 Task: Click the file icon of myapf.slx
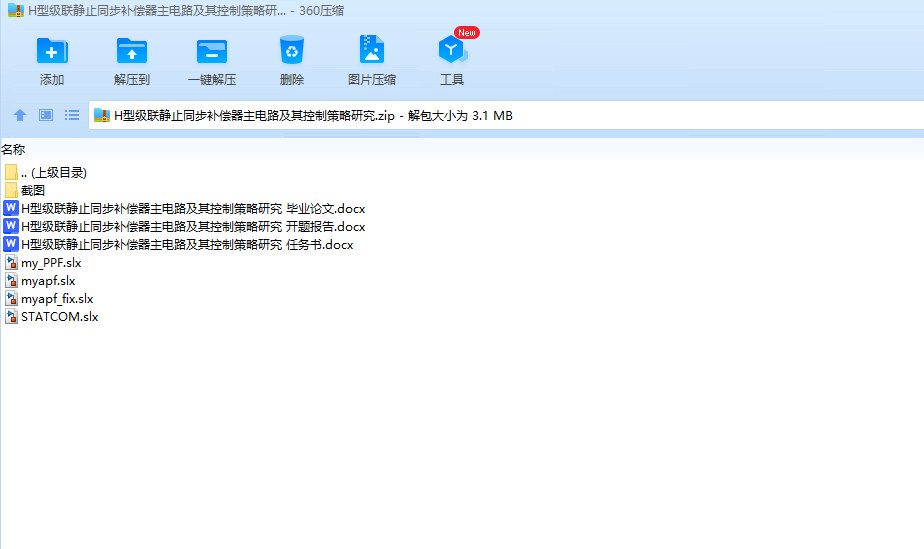pyautogui.click(x=11, y=280)
